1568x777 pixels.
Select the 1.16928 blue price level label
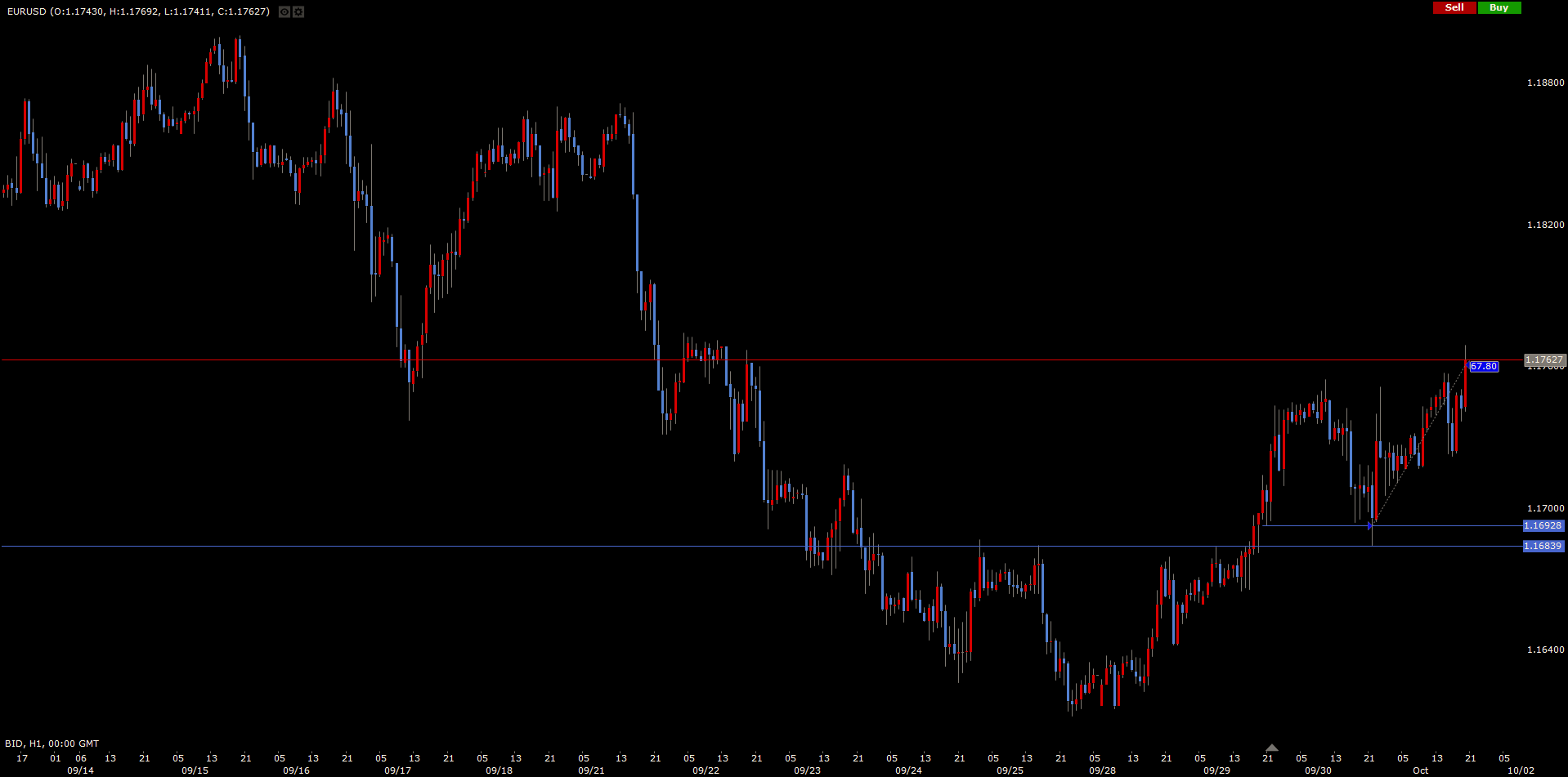[x=1543, y=526]
